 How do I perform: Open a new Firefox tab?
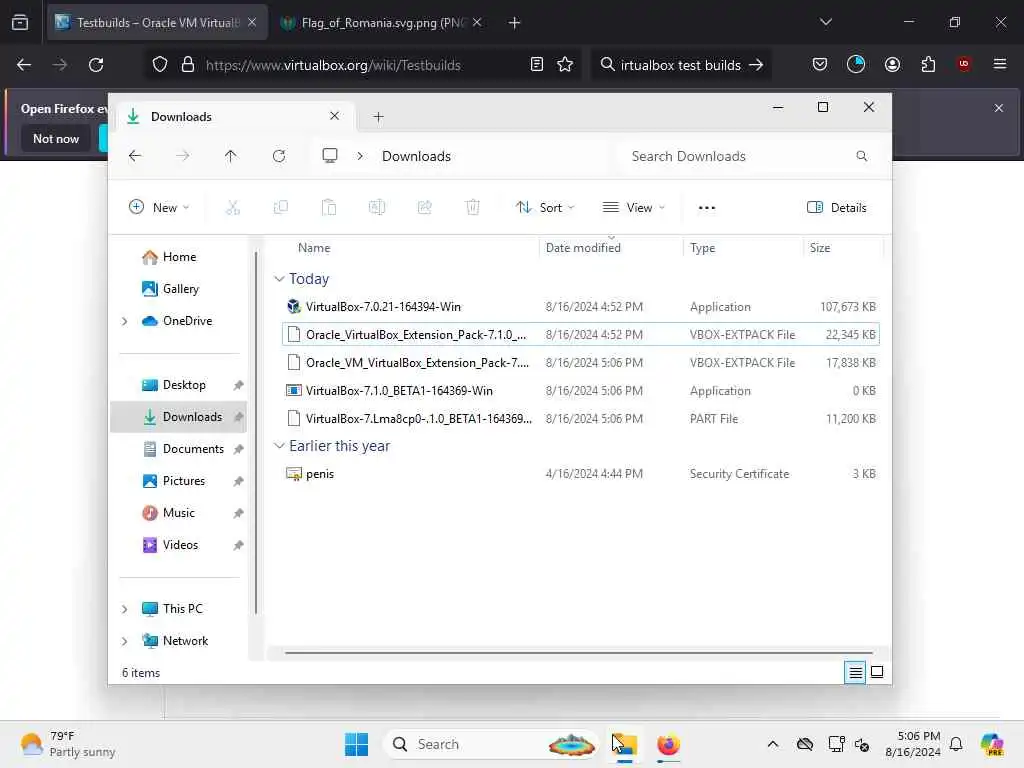click(515, 23)
